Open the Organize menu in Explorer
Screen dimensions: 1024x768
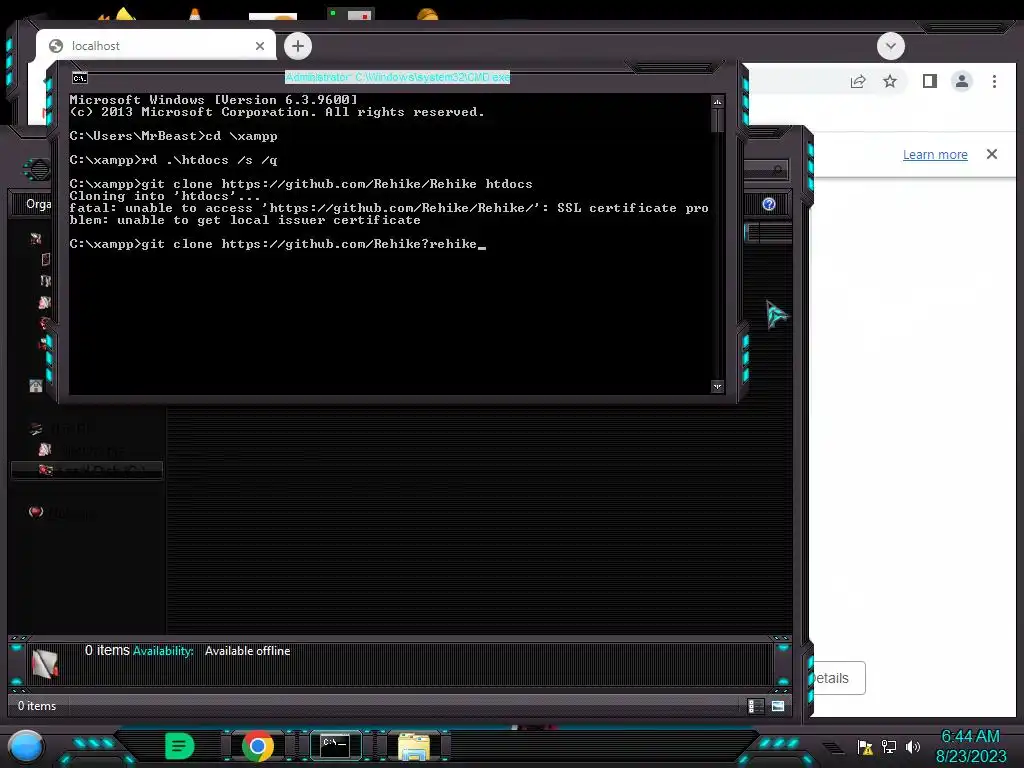(39, 204)
